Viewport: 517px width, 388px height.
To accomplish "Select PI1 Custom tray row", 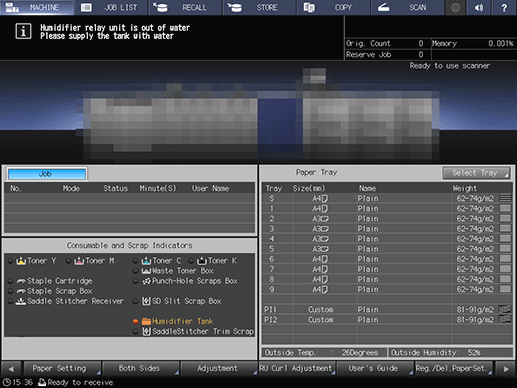I will pyautogui.click(x=387, y=310).
